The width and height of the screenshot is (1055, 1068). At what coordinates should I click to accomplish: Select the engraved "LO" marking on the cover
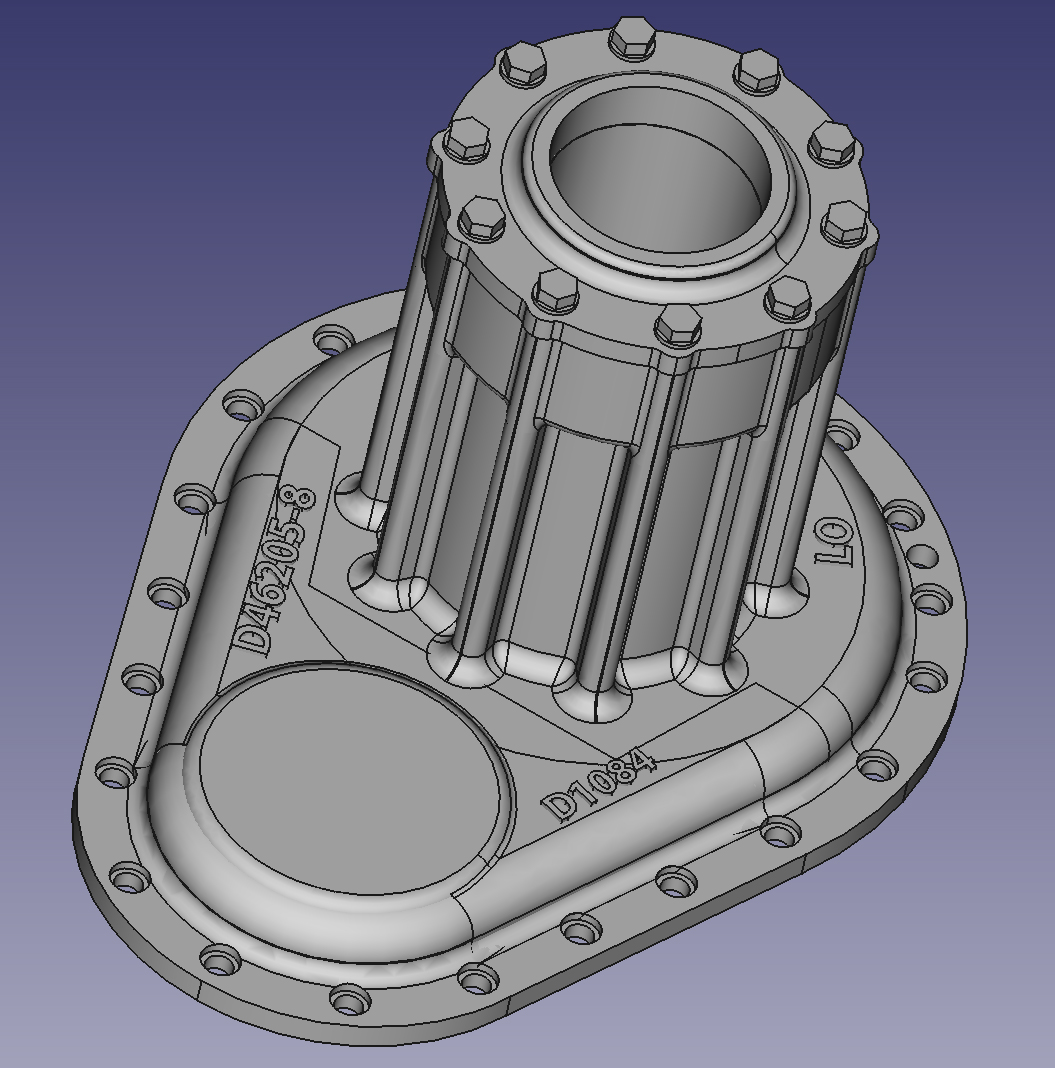point(834,541)
